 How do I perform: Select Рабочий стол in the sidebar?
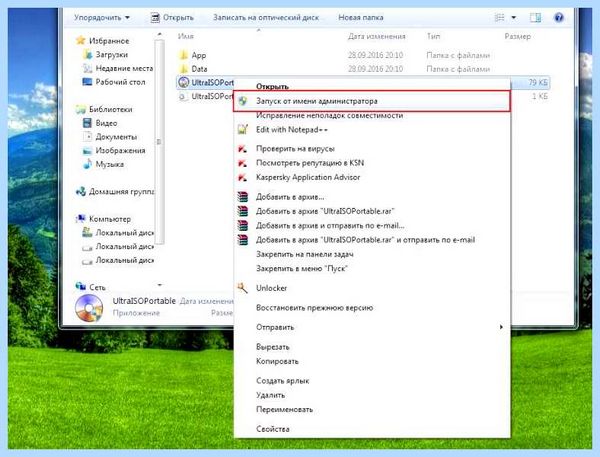(x=120, y=82)
